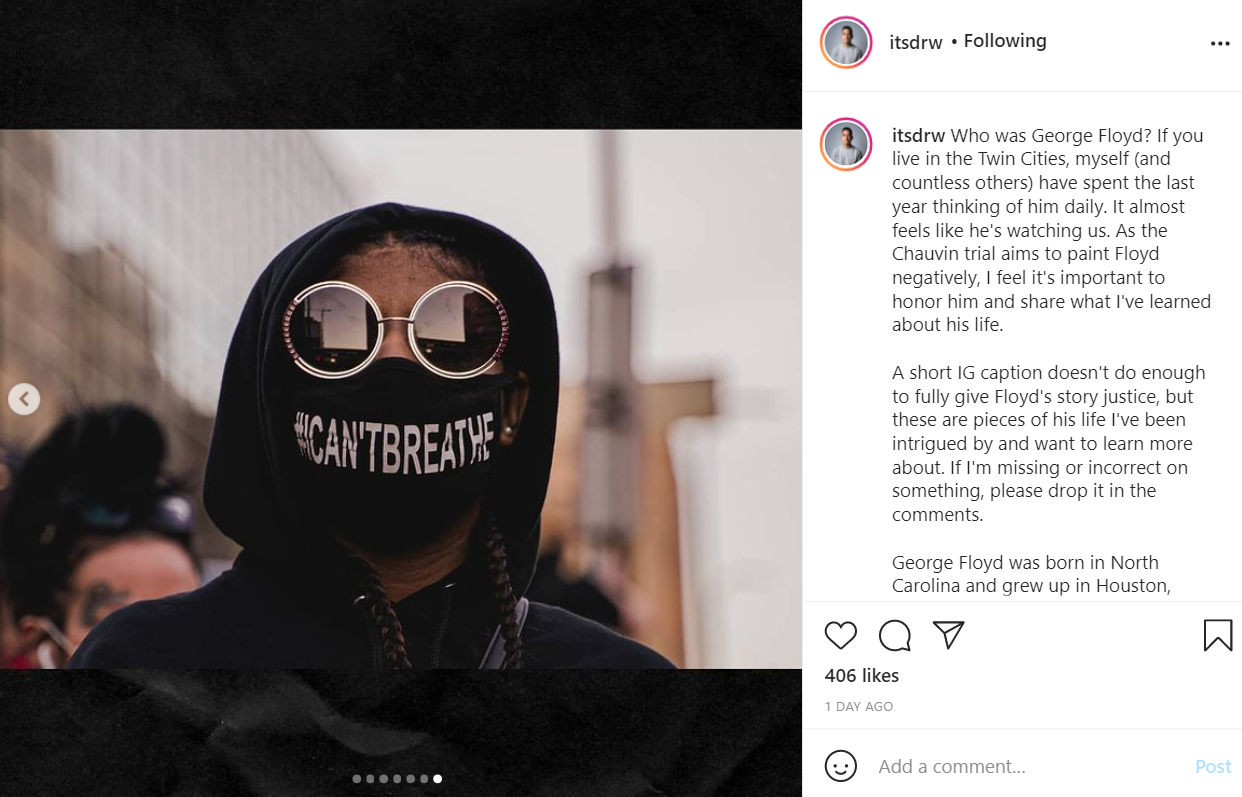Focus the 'Add a comment…' field
Image resolution: width=1242 pixels, height=797 pixels.
click(1030, 767)
